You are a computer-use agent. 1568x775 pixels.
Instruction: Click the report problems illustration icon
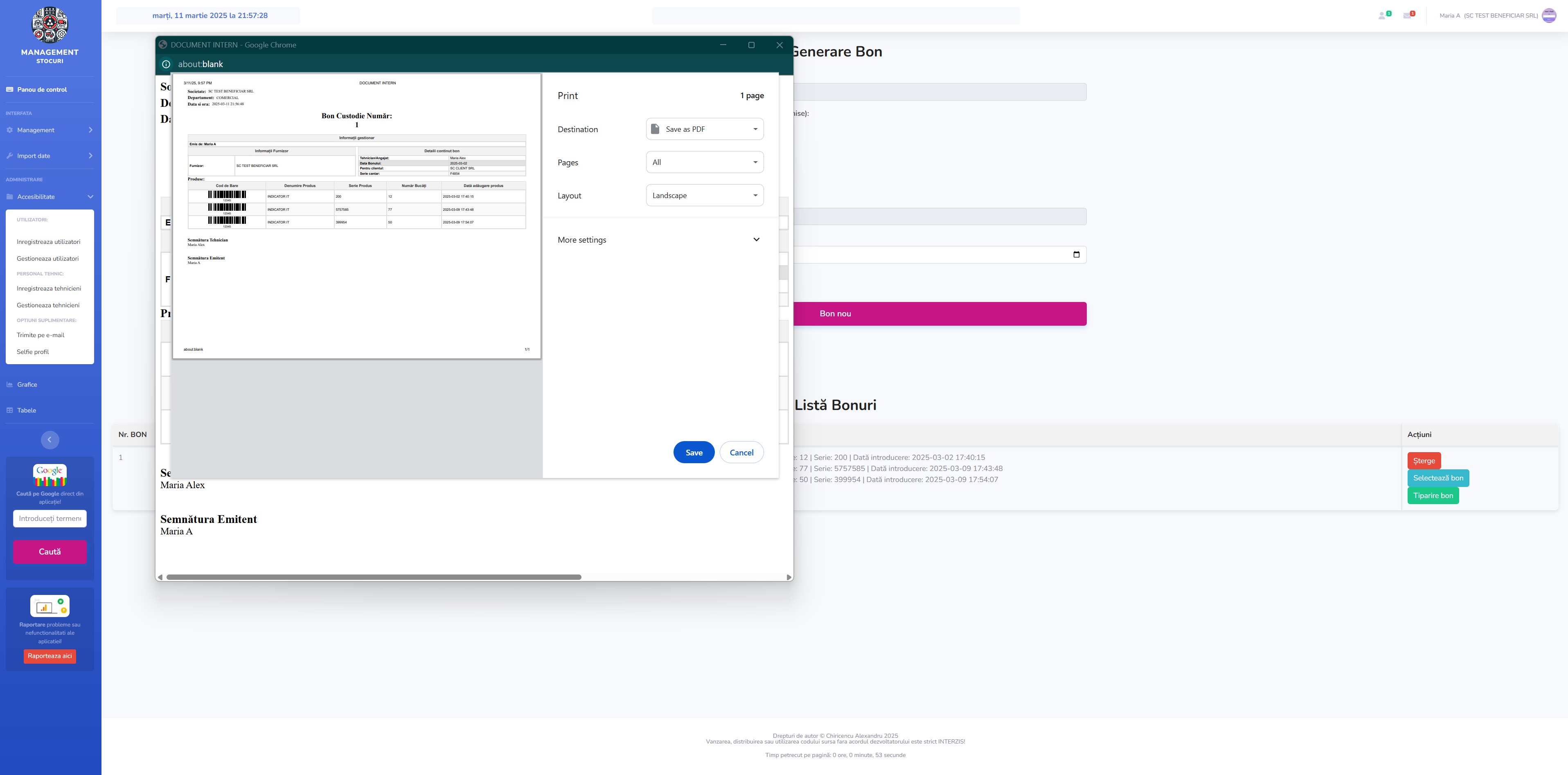tap(49, 606)
